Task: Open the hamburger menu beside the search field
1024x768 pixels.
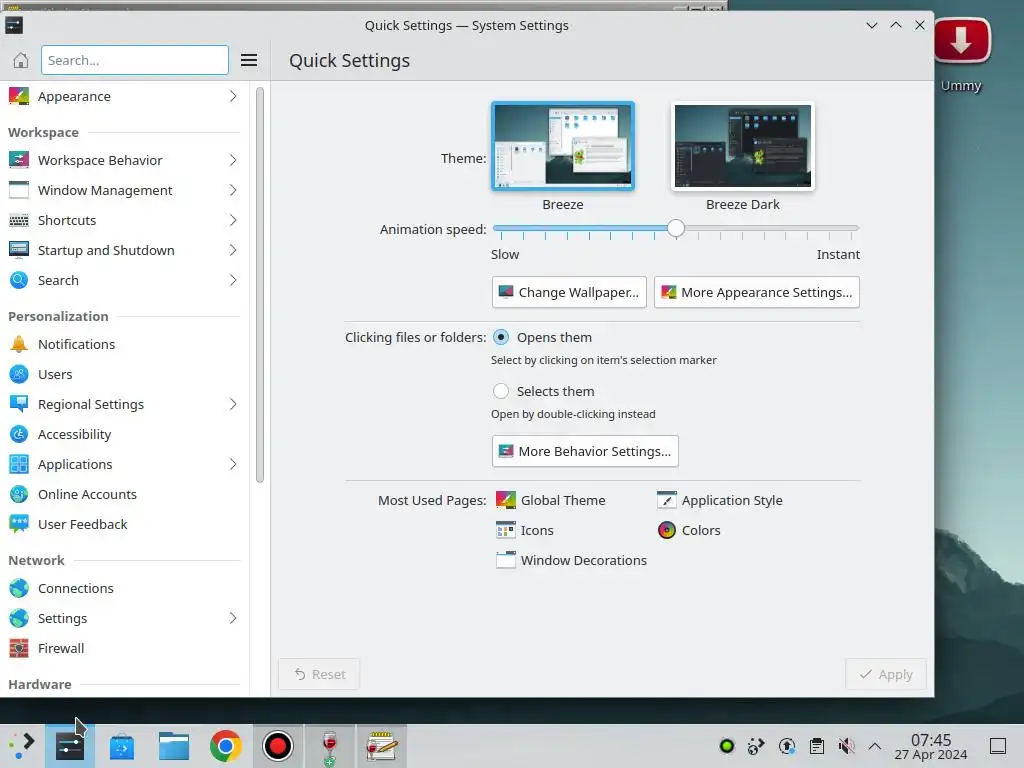Action: click(x=249, y=60)
